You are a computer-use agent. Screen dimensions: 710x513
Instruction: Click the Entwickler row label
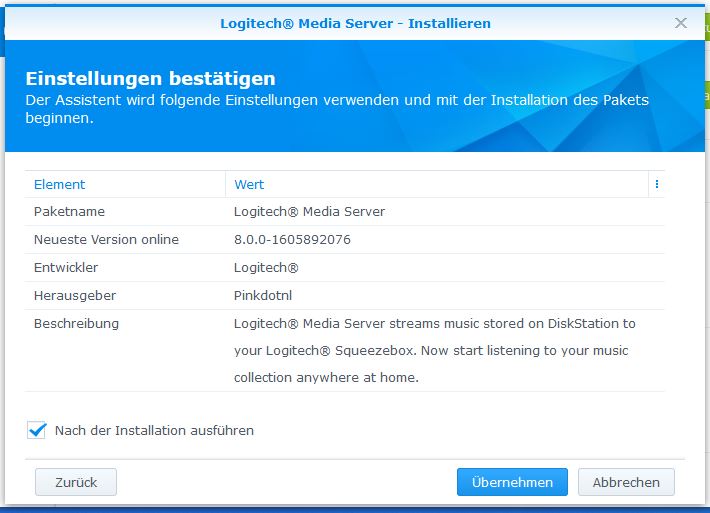point(66,268)
